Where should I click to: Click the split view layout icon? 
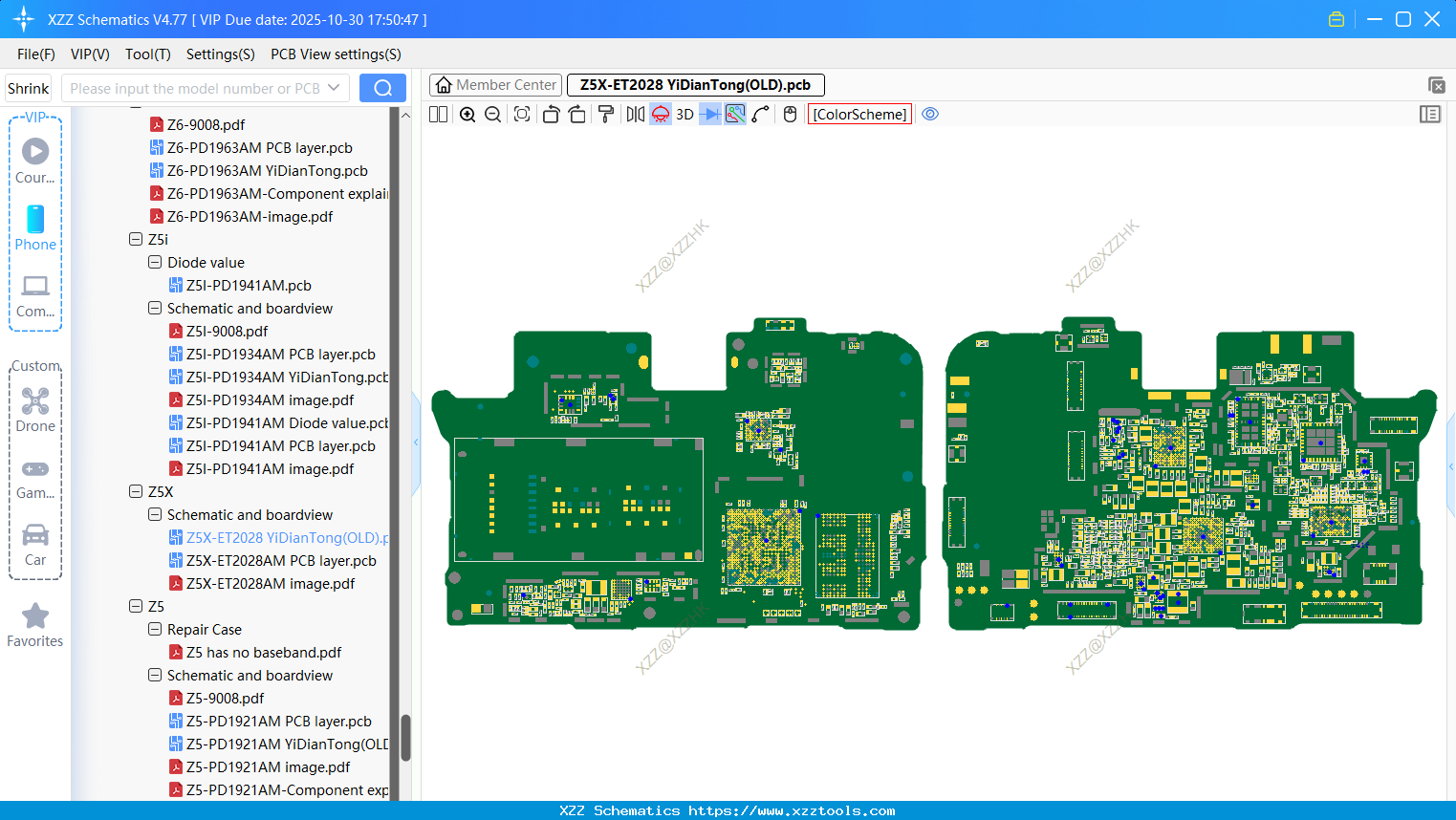point(438,115)
